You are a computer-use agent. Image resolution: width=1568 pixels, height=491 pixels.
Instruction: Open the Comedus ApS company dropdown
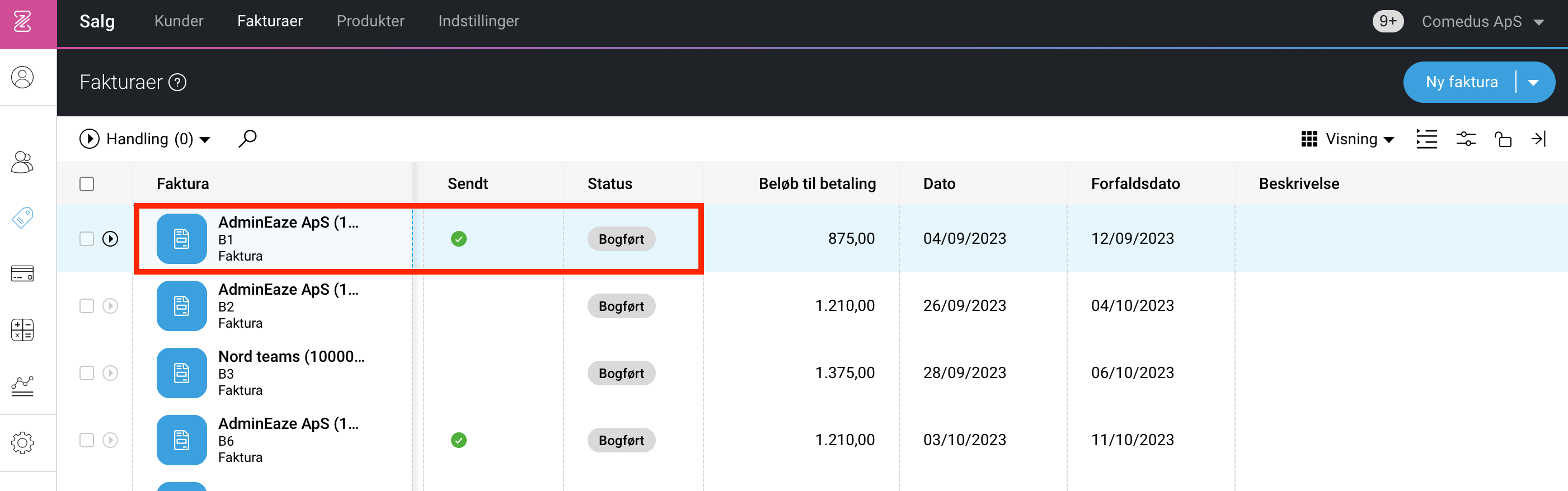click(1483, 22)
